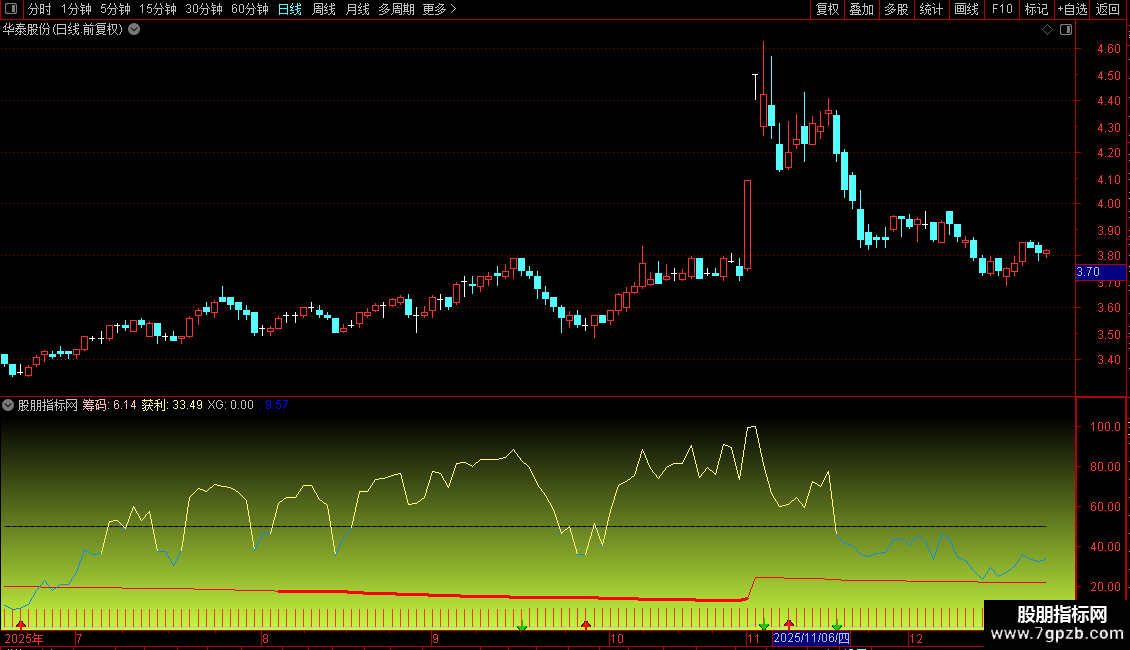The image size is (1130, 650).
Task: Click month 10 on the time axis
Action: (x=616, y=638)
